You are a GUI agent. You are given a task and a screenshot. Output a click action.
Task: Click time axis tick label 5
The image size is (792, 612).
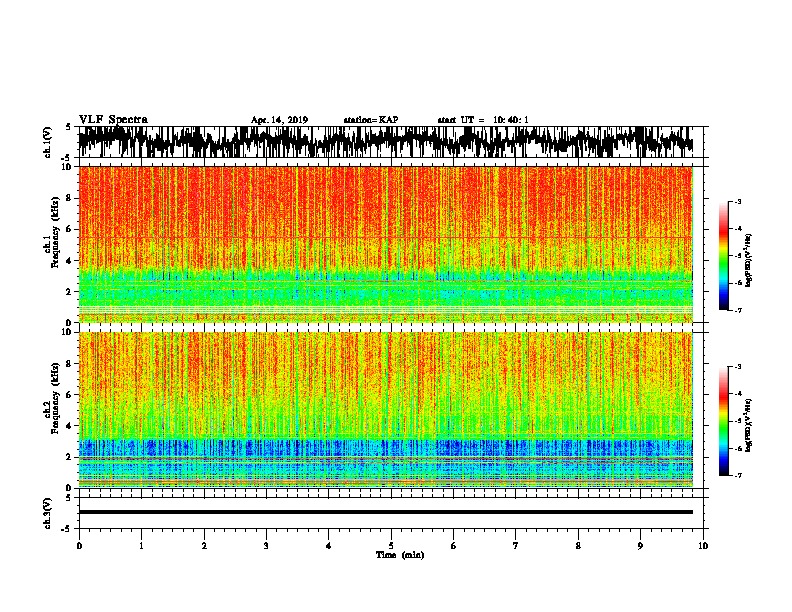[x=391, y=546]
